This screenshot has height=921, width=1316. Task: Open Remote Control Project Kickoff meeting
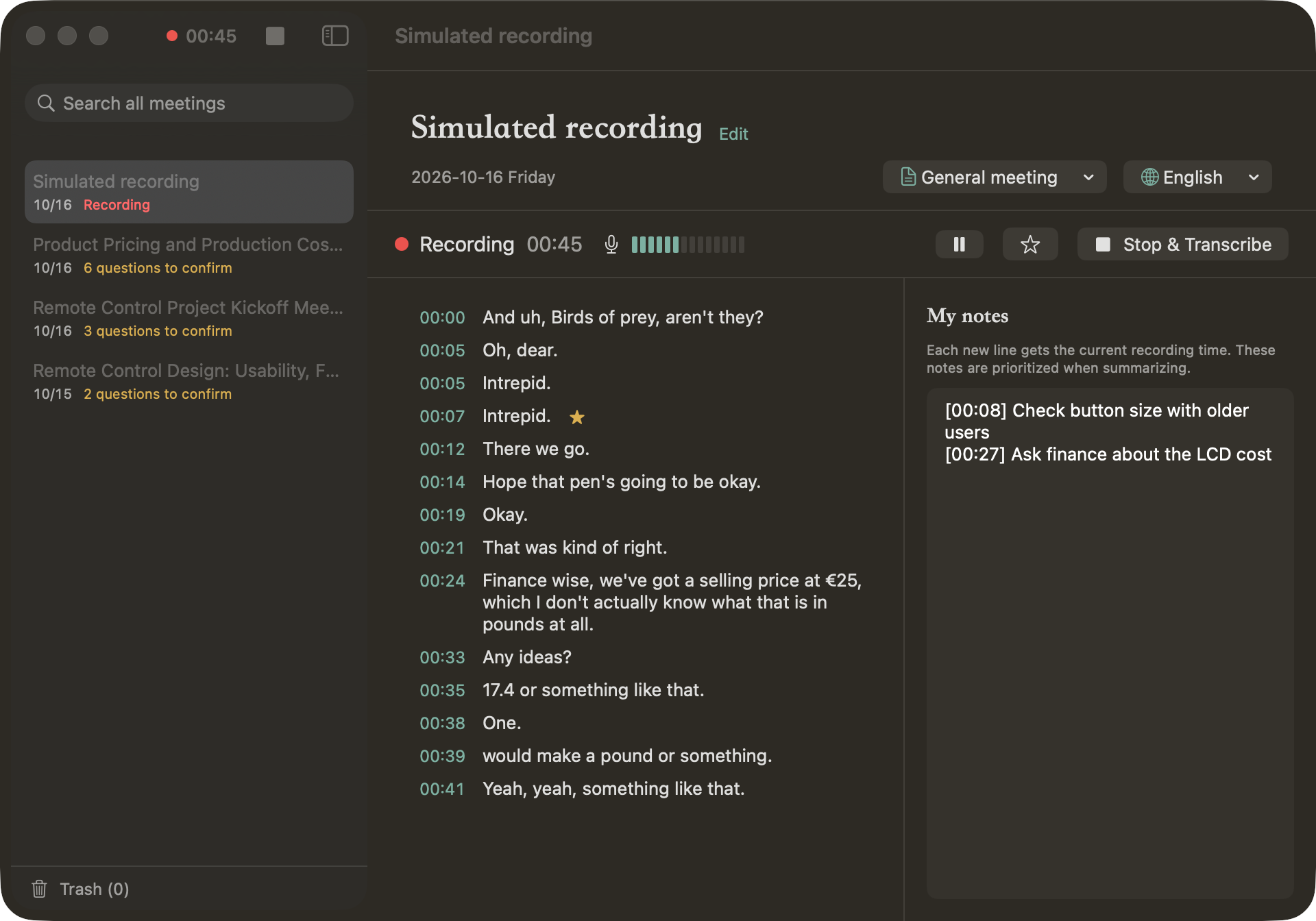188,318
